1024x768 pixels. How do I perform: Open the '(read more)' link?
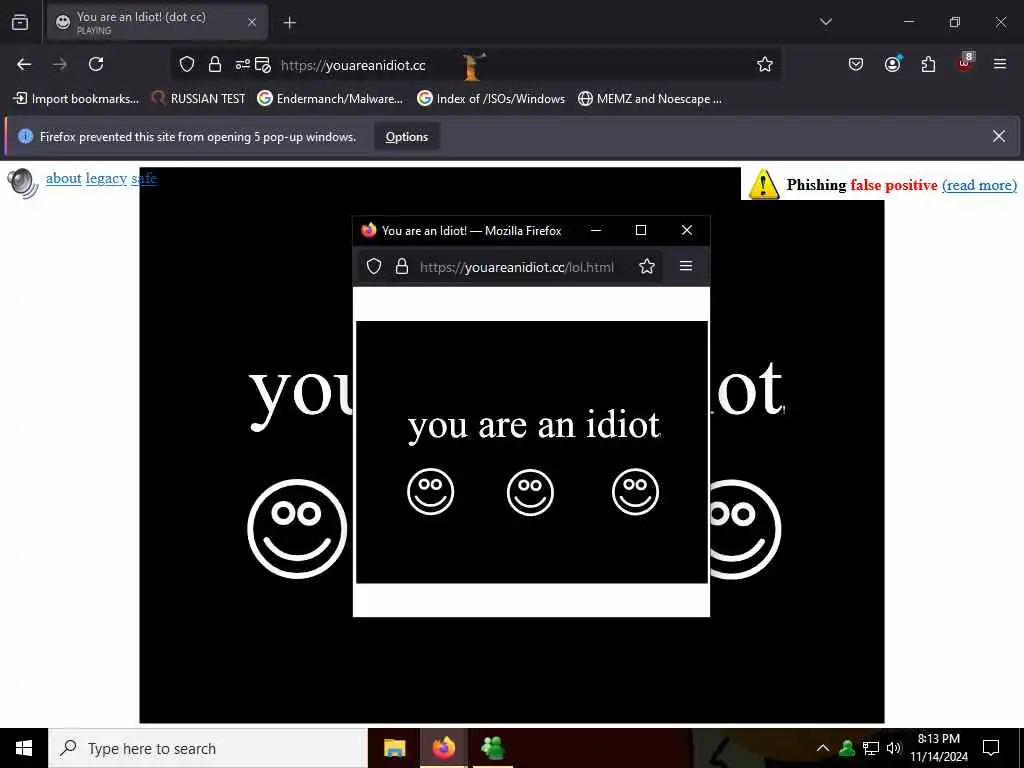979,185
